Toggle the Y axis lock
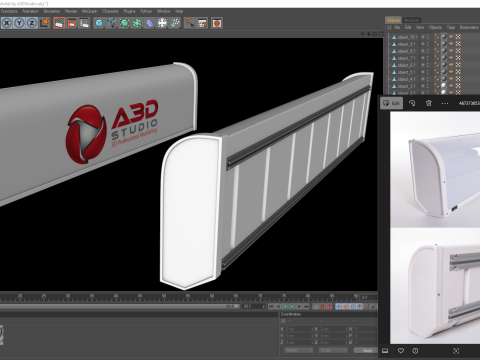Screen dimensions: 480x360 tap(19, 23)
